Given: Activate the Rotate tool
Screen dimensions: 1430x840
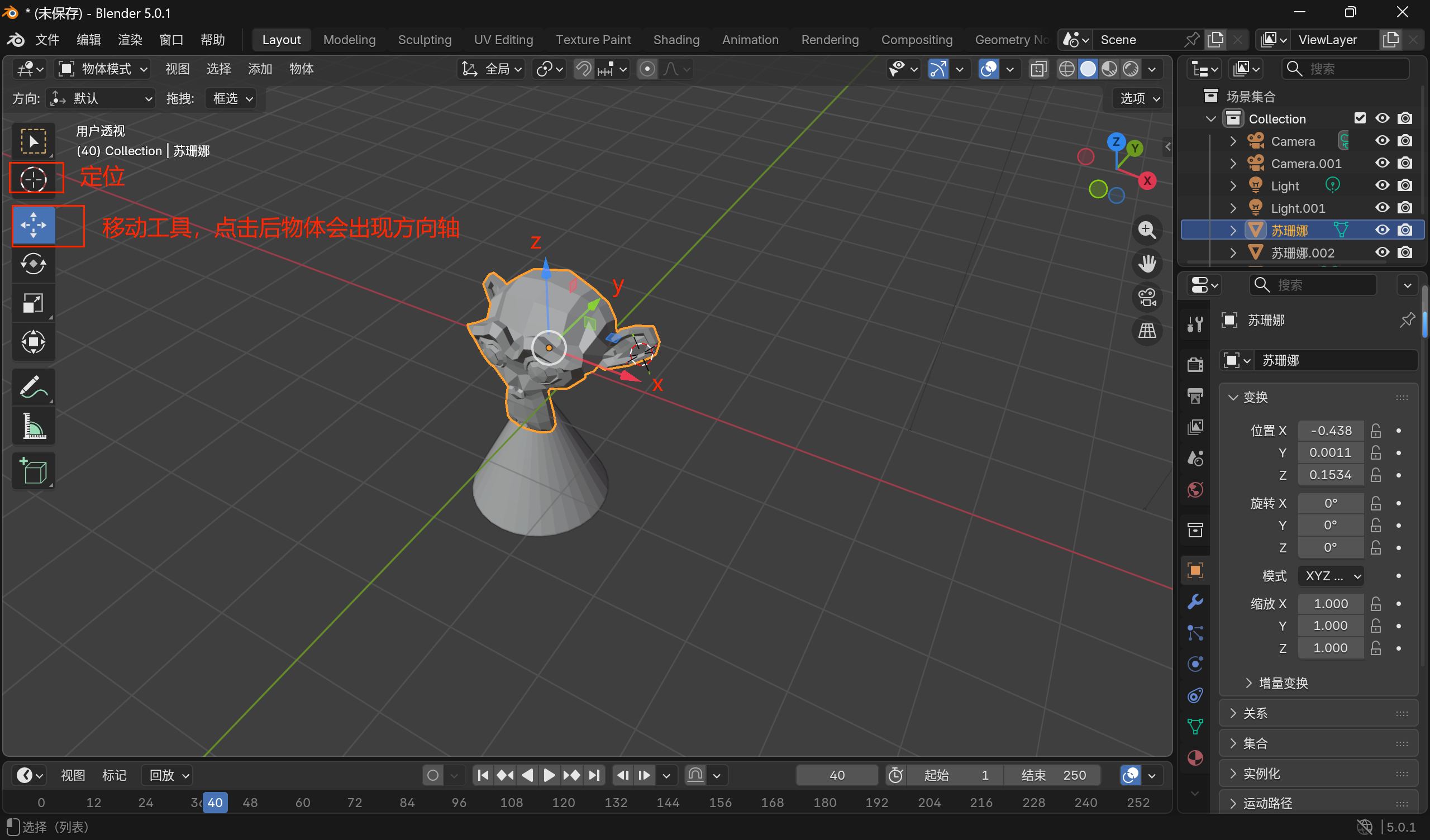Looking at the screenshot, I should tap(34, 264).
